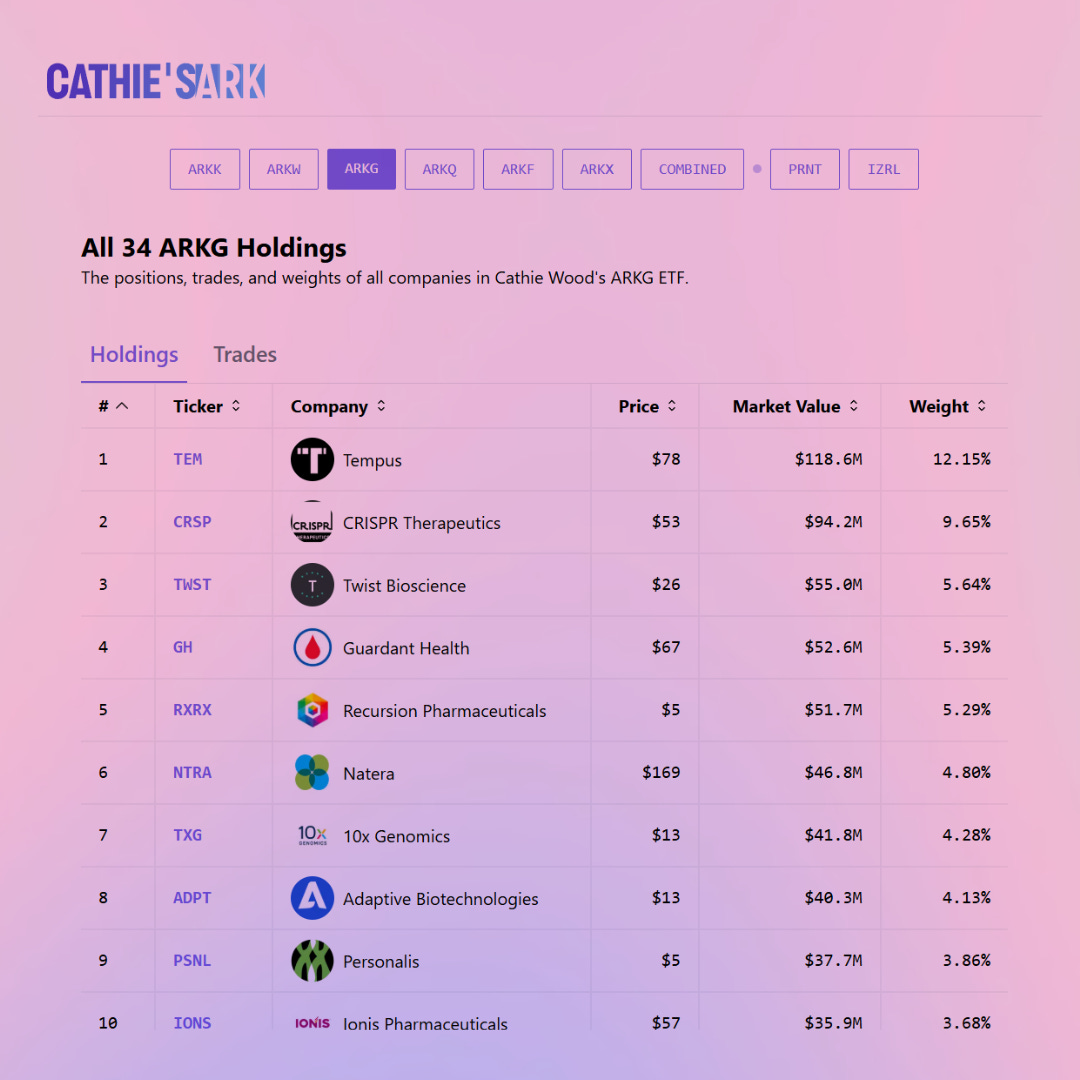Image resolution: width=1080 pixels, height=1080 pixels.
Task: Click the 5.64% weight cell
Action: [x=966, y=585]
